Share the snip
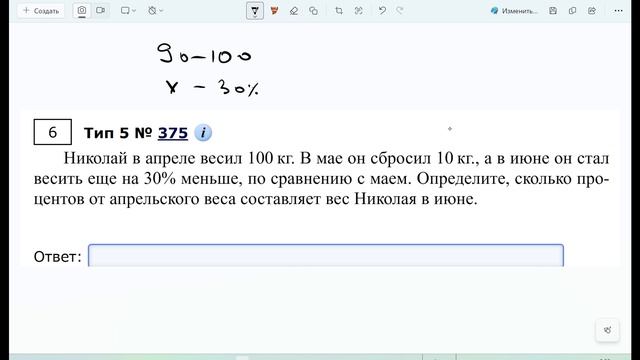 click(x=592, y=11)
